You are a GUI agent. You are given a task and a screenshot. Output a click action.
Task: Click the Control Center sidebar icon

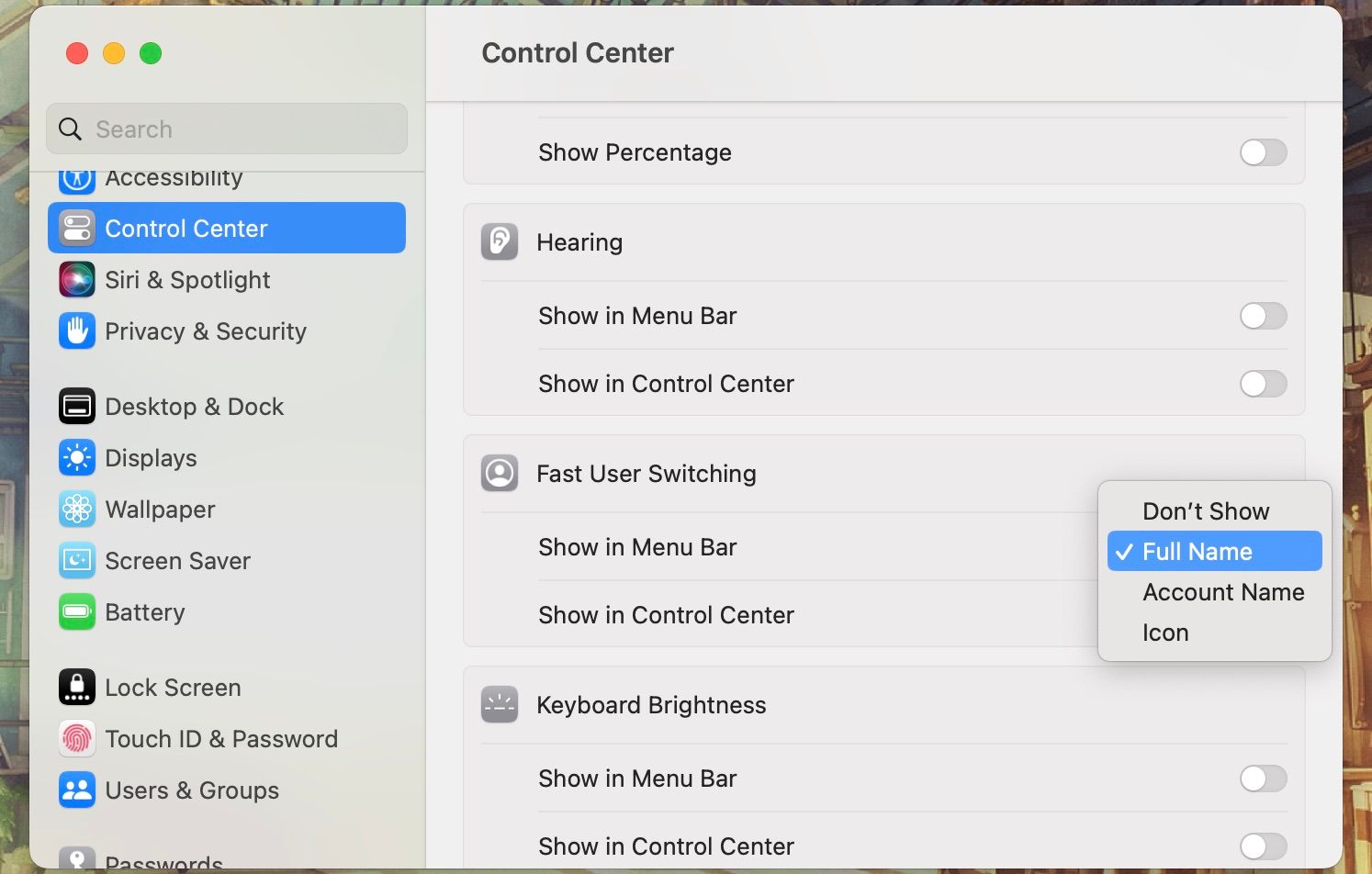pos(77,228)
